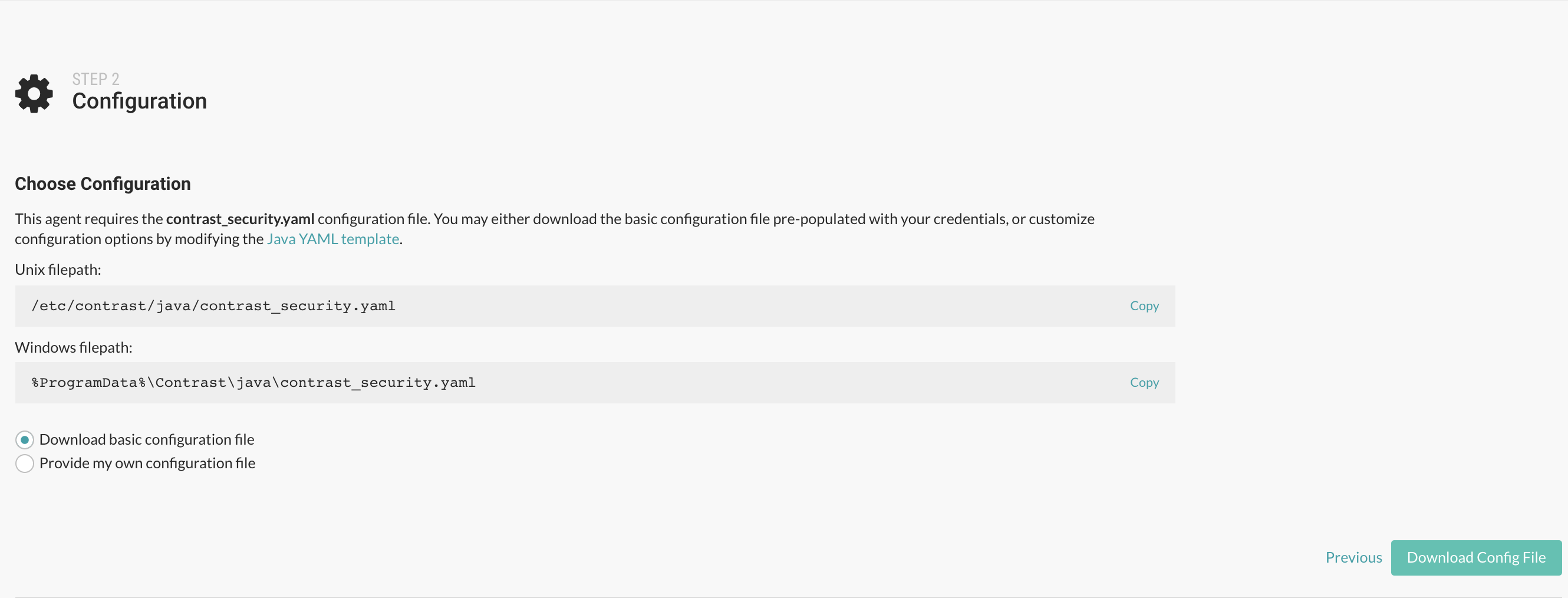Click the STEP 2 label

click(x=95, y=79)
